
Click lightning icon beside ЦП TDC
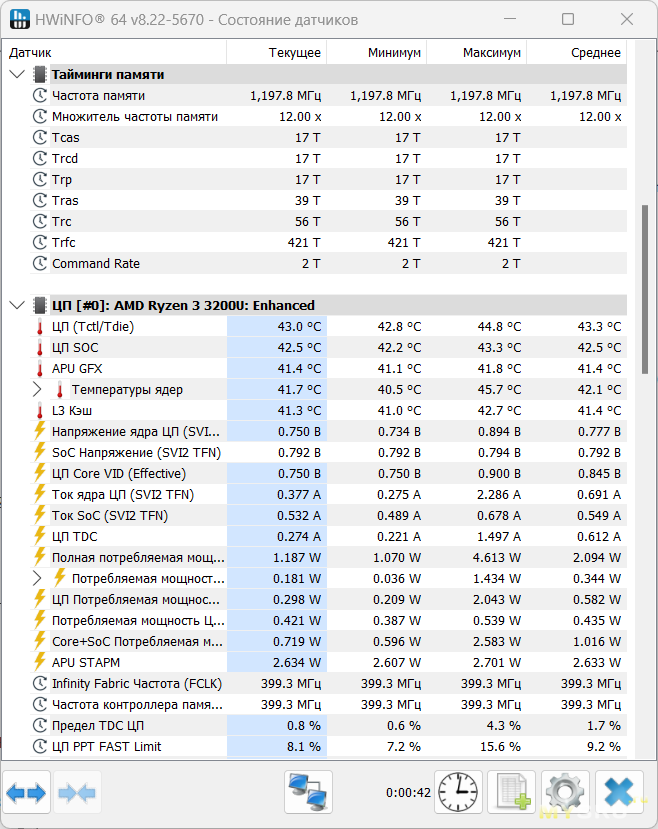click(40, 536)
